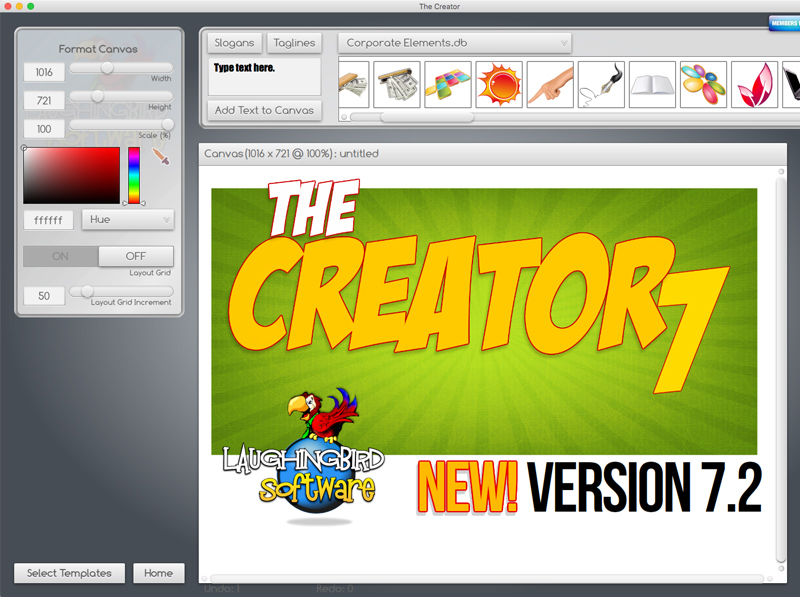Click the Scale (%) slider handle
800x600 pixels.
[167, 124]
